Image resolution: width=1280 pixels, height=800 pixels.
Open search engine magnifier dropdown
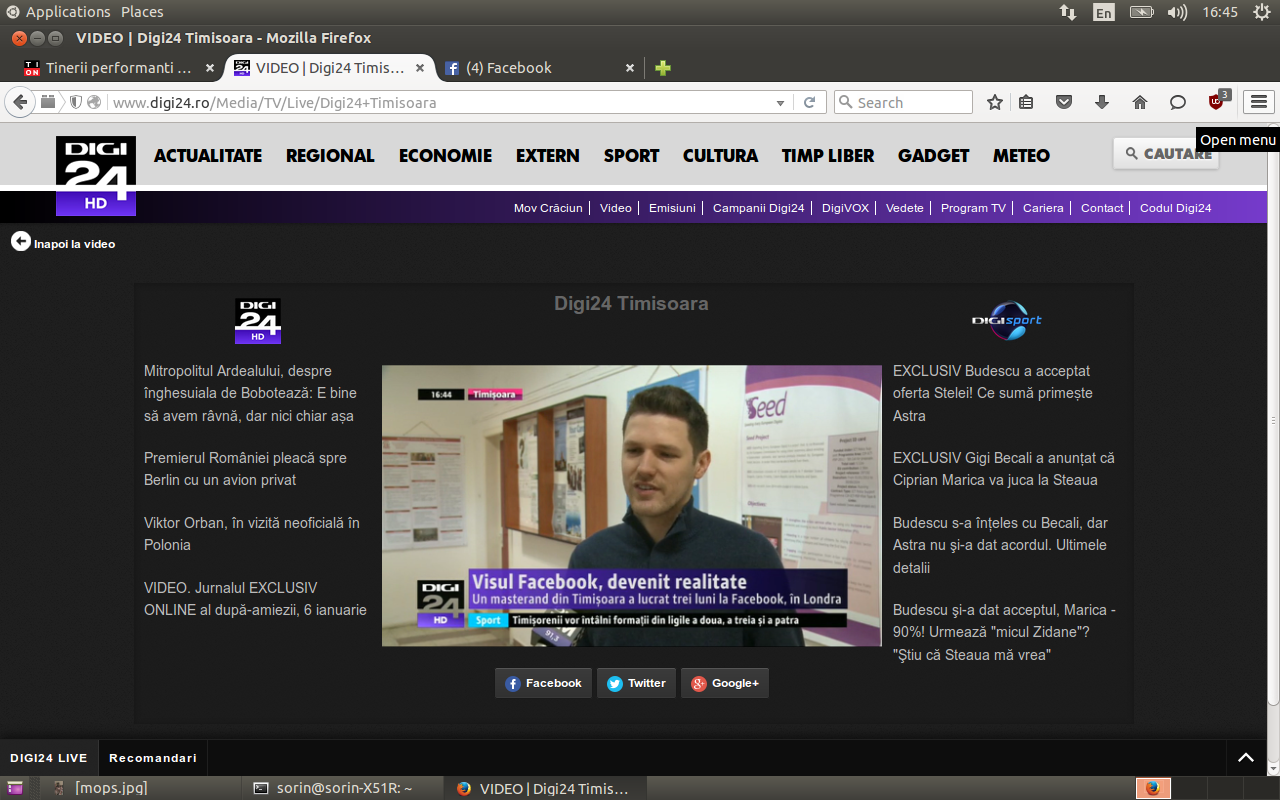[x=846, y=102]
